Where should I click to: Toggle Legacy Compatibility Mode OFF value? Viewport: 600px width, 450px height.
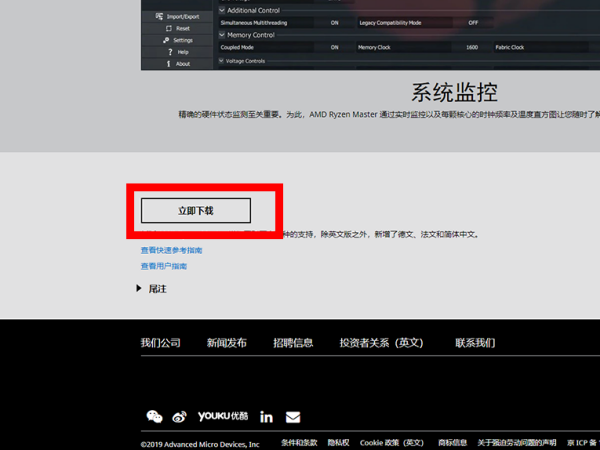472,21
